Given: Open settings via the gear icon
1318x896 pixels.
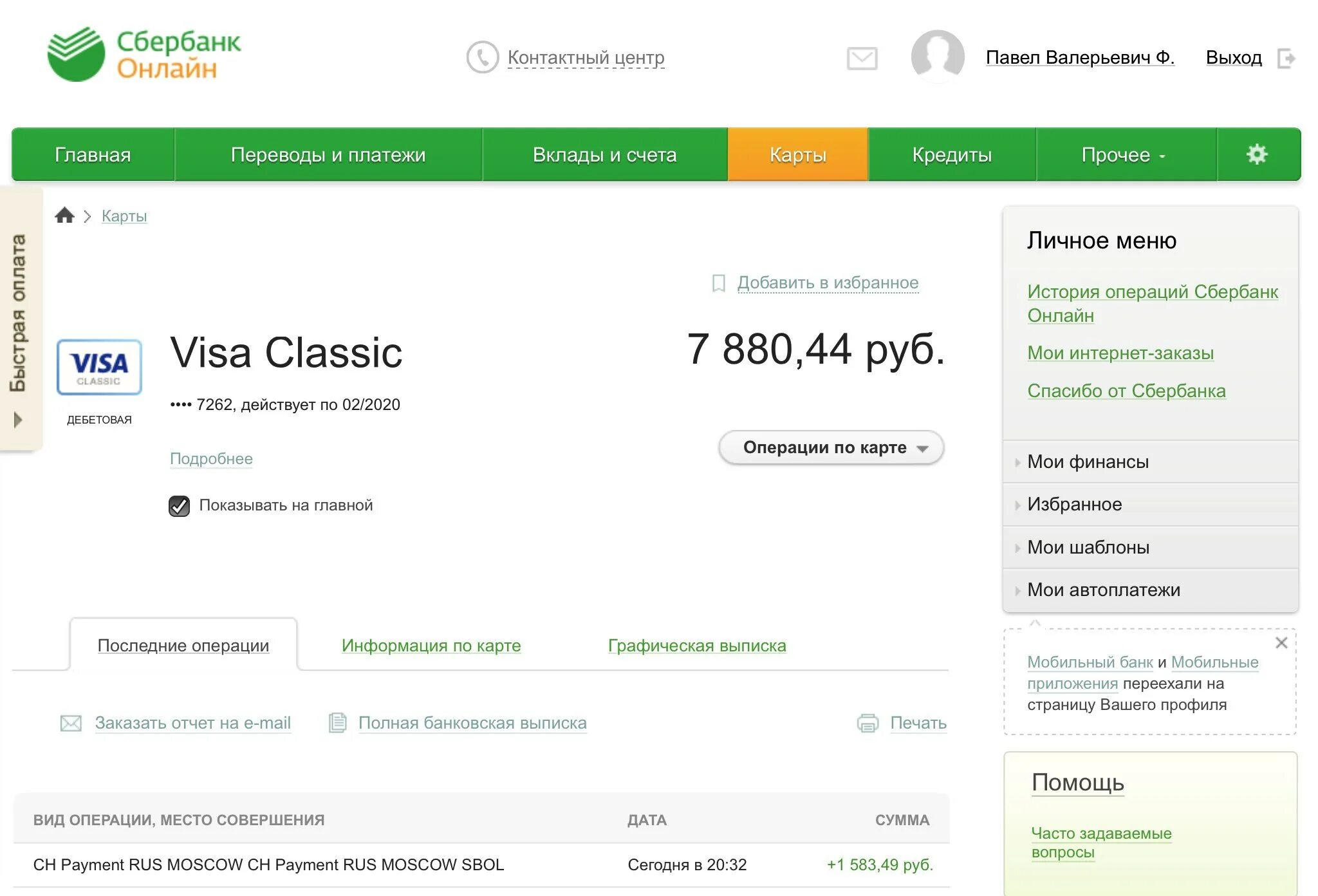Looking at the screenshot, I should click(x=1256, y=154).
